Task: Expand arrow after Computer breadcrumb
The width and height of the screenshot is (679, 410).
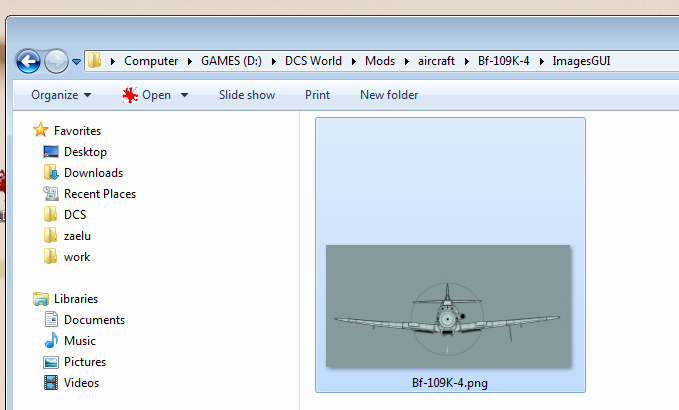Action: tap(190, 61)
